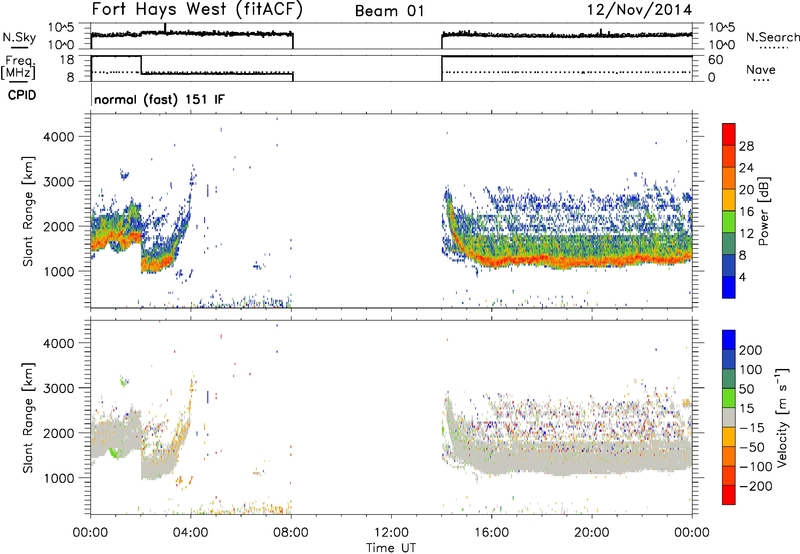Click the gray band of velocity colorbar

(729, 417)
